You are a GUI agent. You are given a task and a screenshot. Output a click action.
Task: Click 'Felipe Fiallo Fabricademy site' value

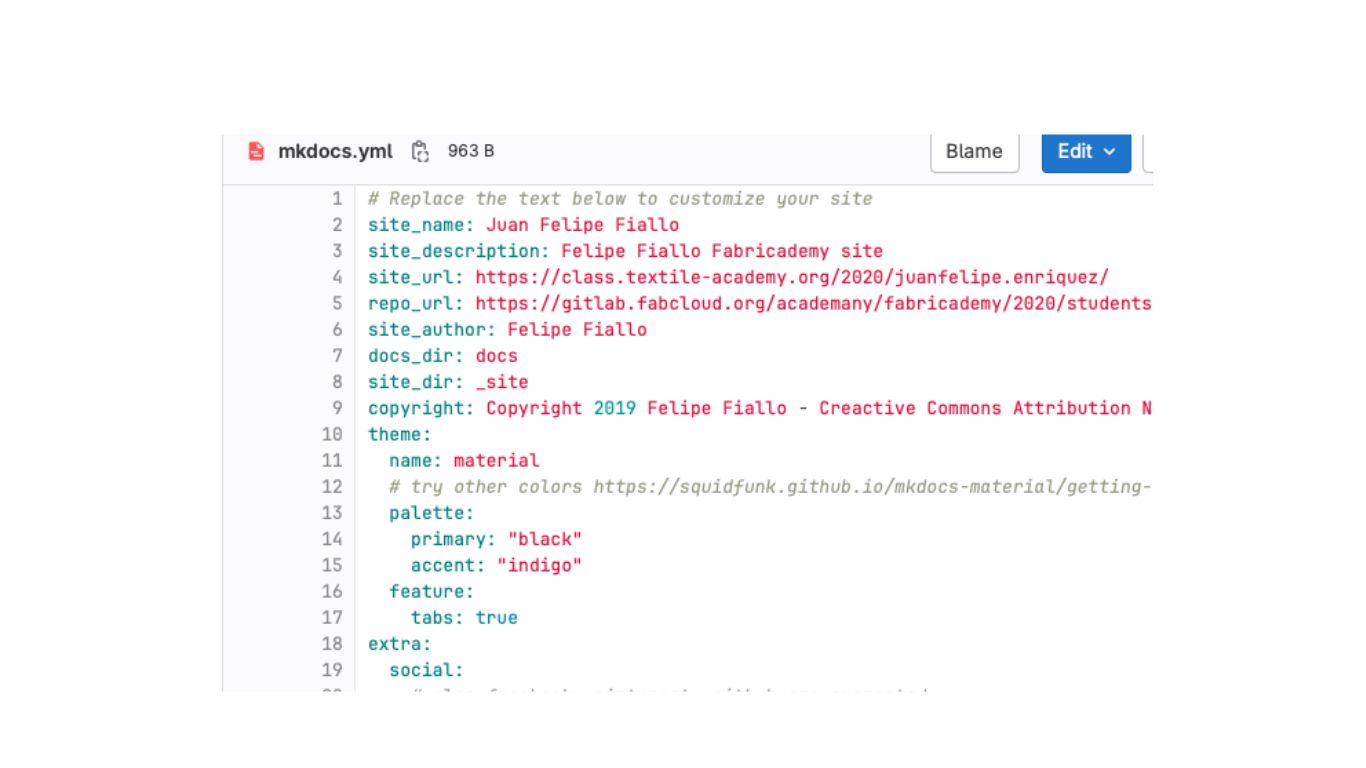(722, 251)
